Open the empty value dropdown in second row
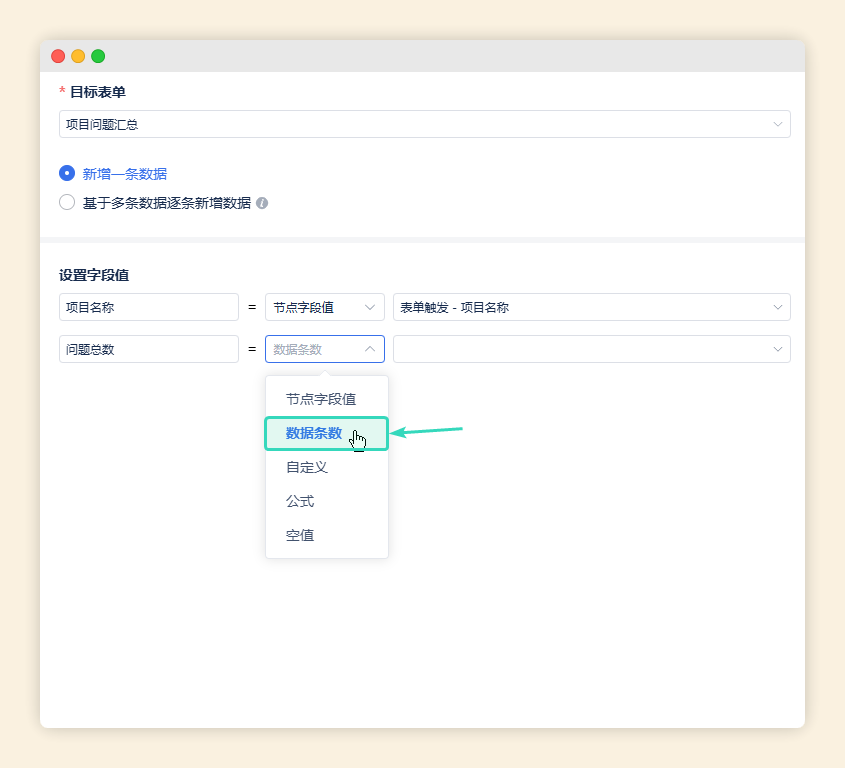The height and width of the screenshot is (768, 845). click(x=591, y=349)
